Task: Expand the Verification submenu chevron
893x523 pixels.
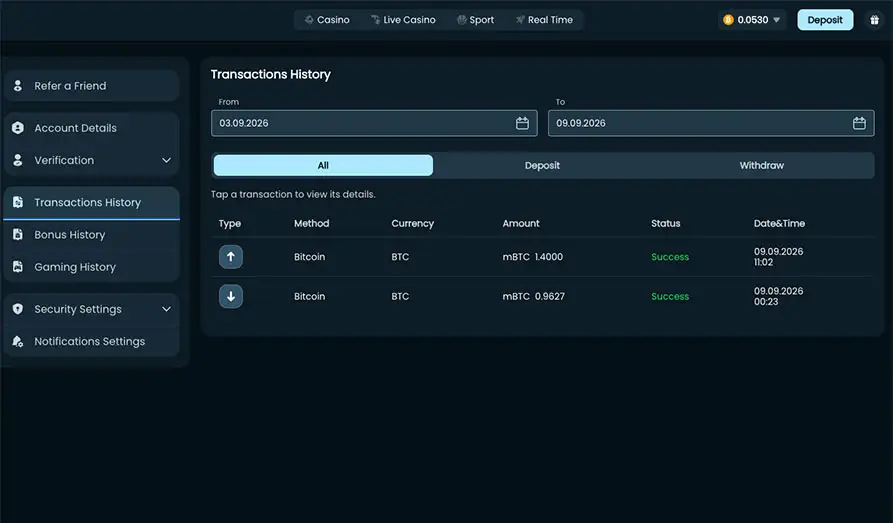Action: click(166, 161)
